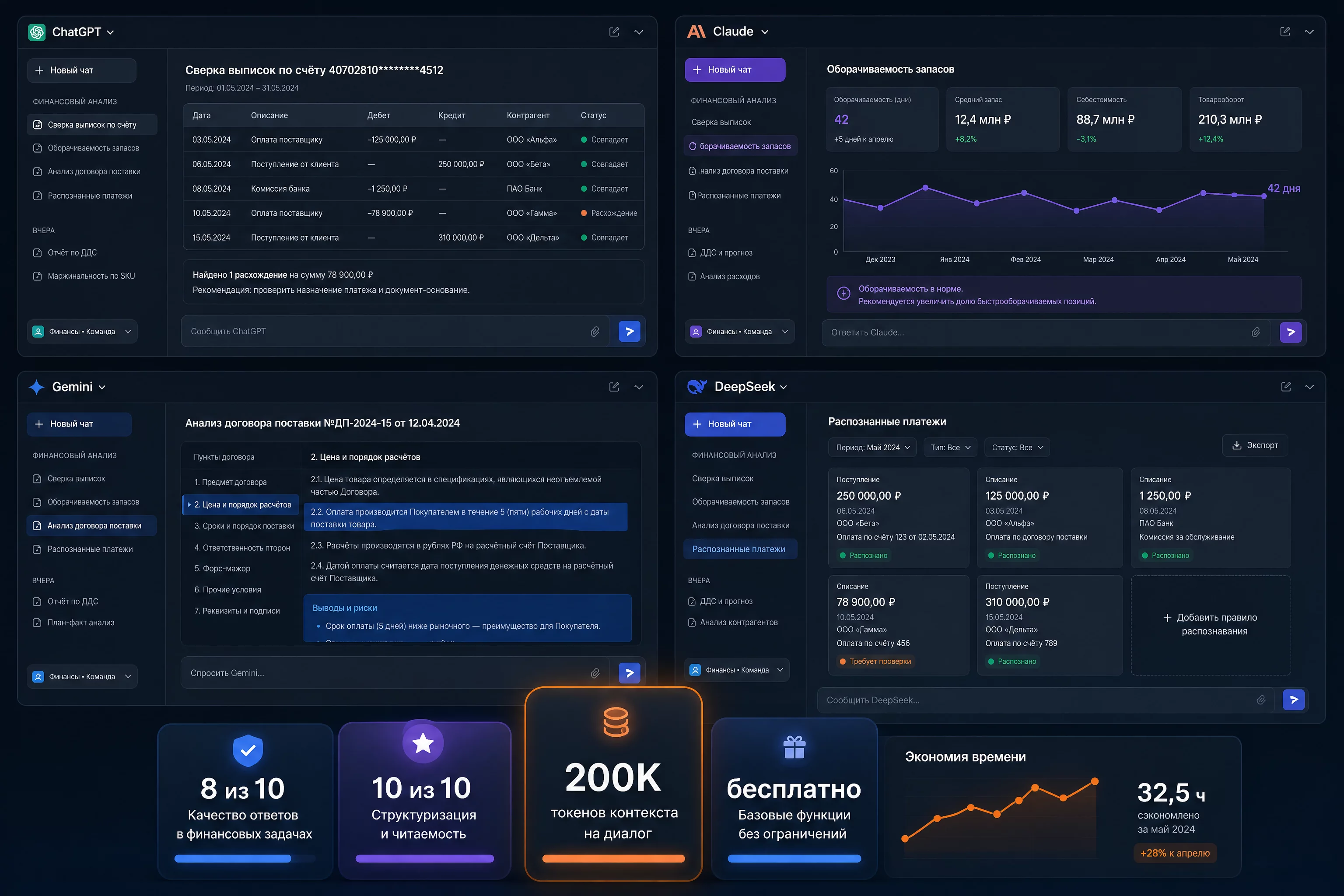Collapse the ChatGPT panel with the header chevron
This screenshot has height=896, width=1344.
639,32
